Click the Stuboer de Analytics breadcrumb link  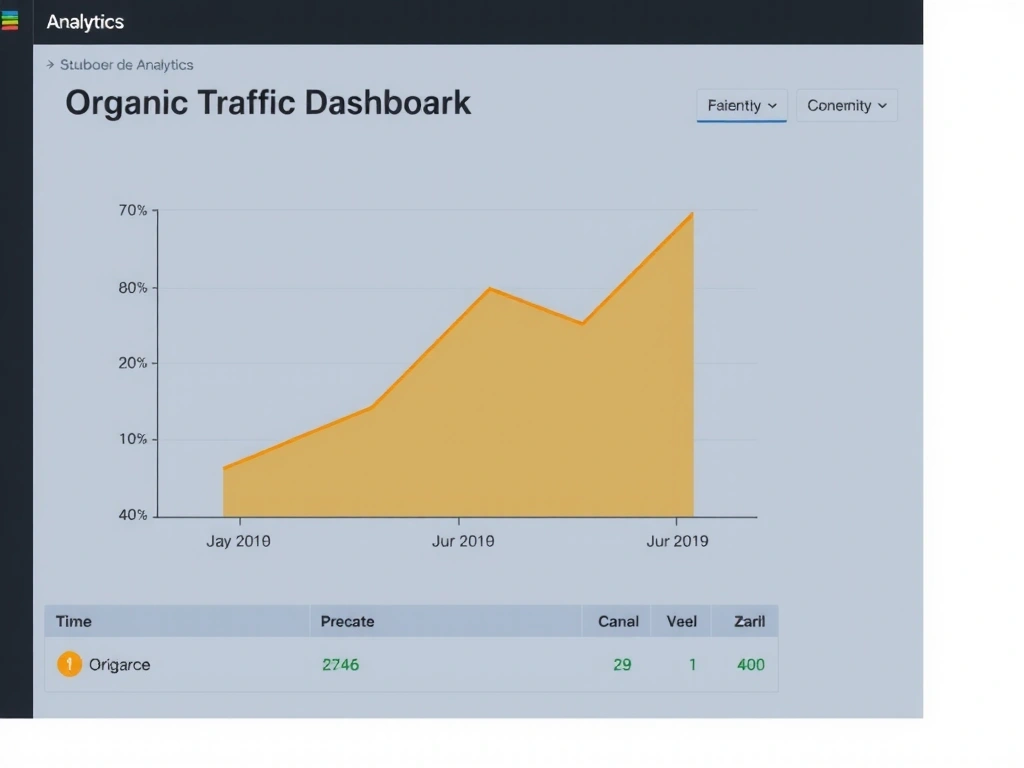click(128, 64)
